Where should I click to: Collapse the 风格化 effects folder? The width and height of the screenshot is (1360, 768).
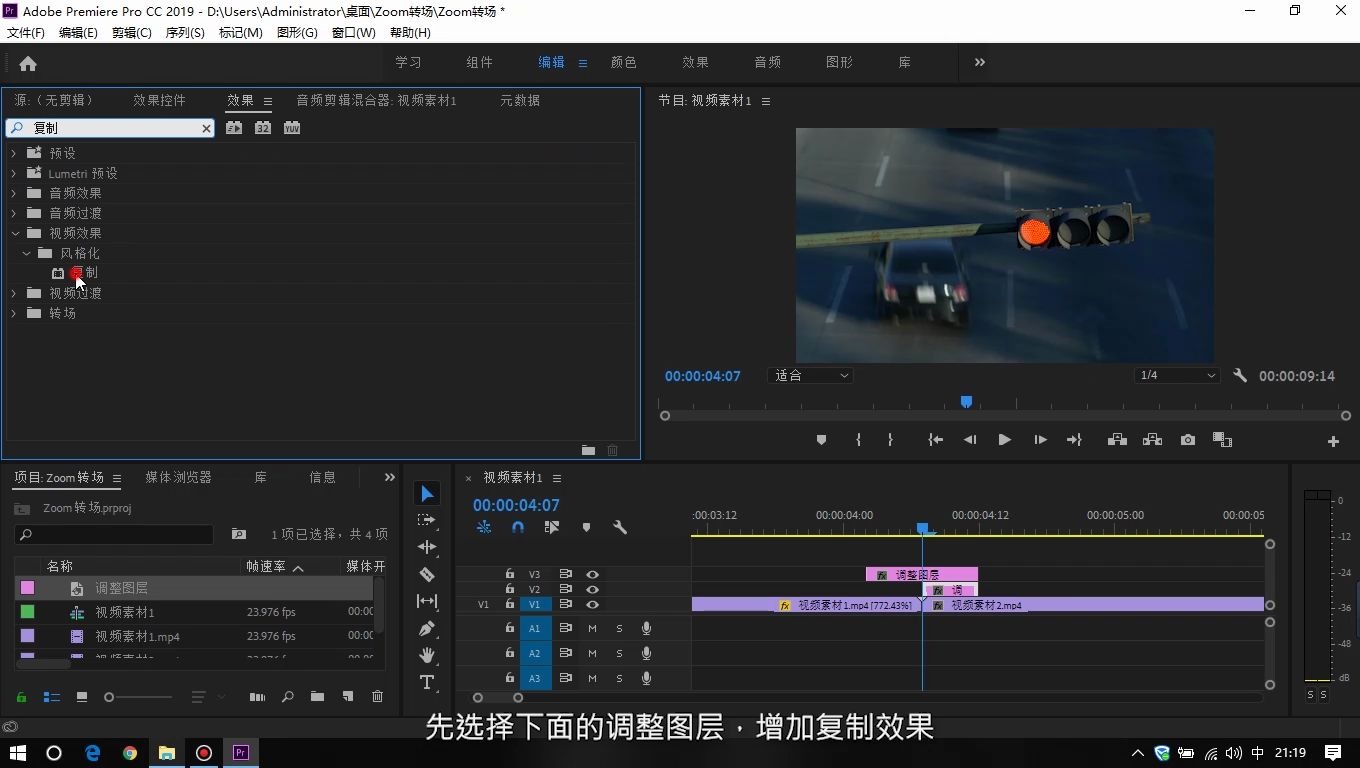(x=27, y=253)
